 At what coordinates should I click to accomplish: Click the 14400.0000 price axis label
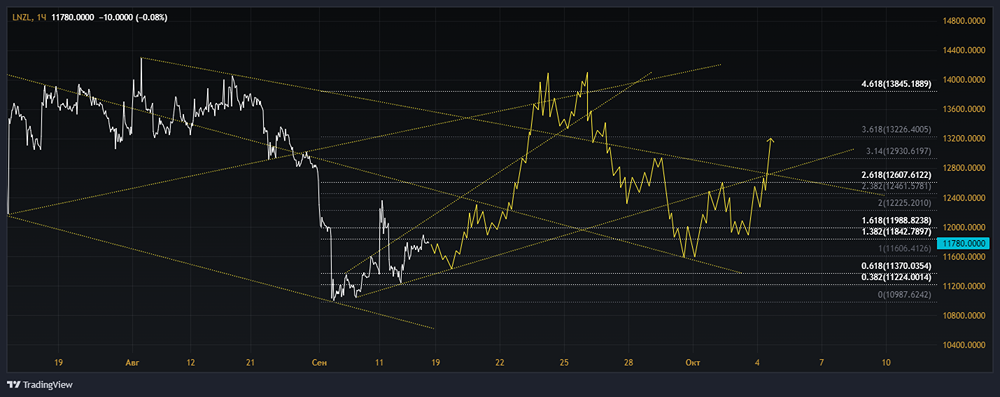coord(965,50)
